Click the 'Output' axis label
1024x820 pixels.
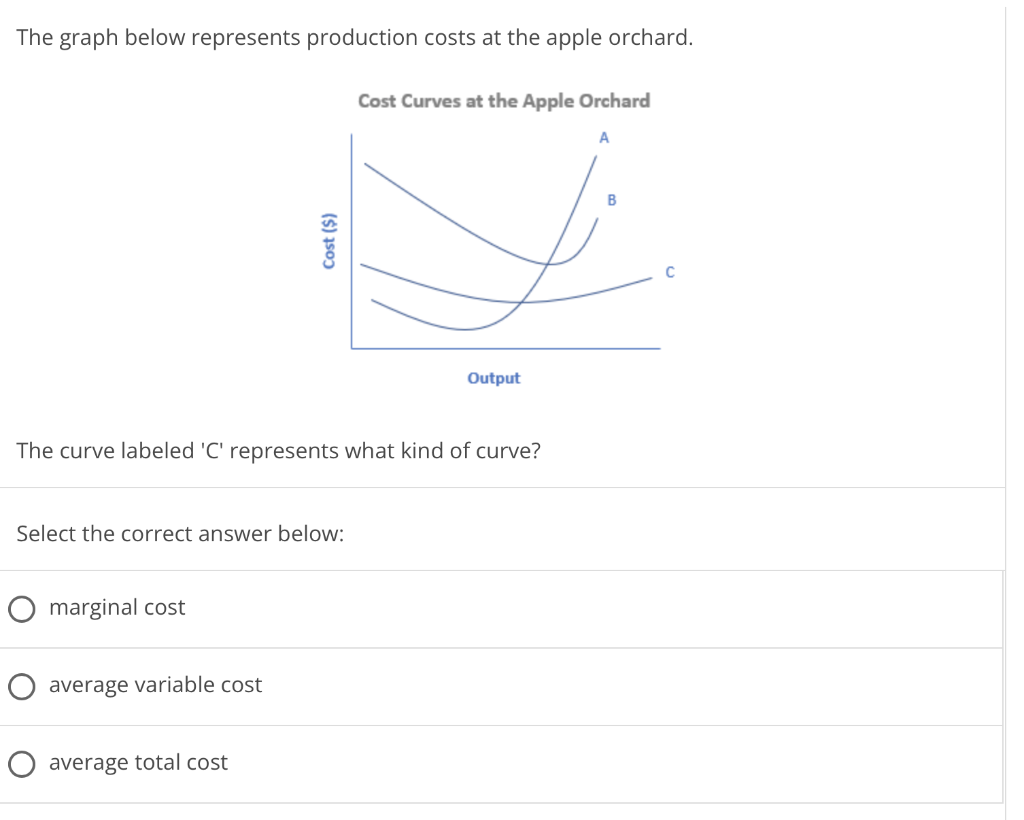pyautogui.click(x=495, y=378)
